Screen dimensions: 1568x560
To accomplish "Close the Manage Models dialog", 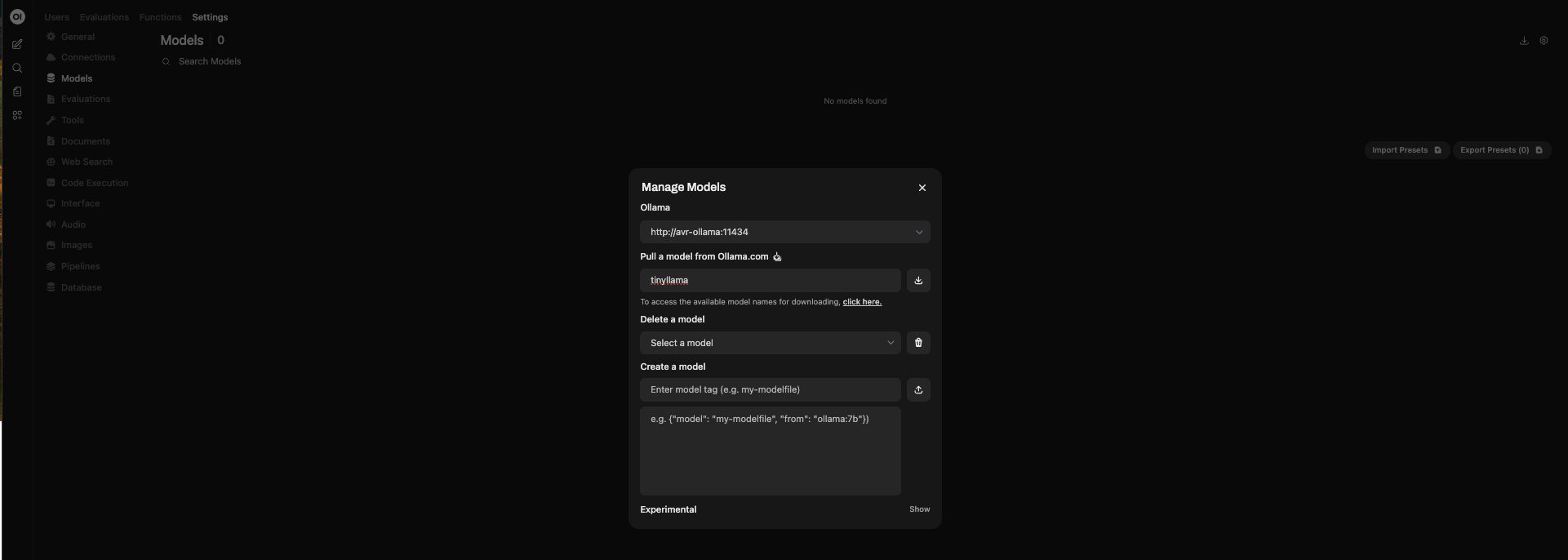I will (922, 188).
